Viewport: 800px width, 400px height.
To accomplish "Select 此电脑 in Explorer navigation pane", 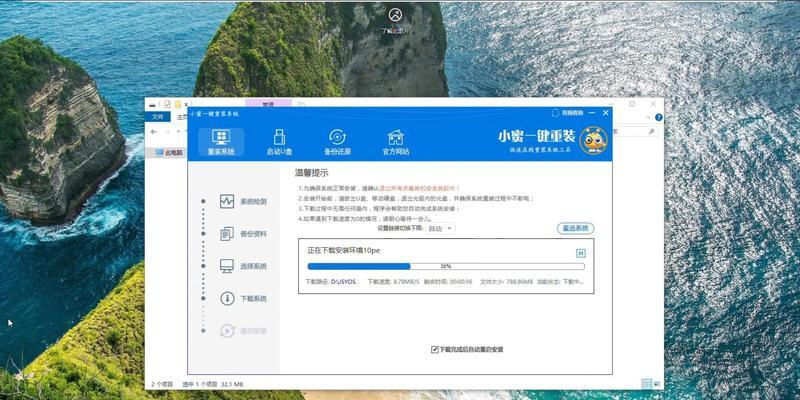I will [x=169, y=153].
